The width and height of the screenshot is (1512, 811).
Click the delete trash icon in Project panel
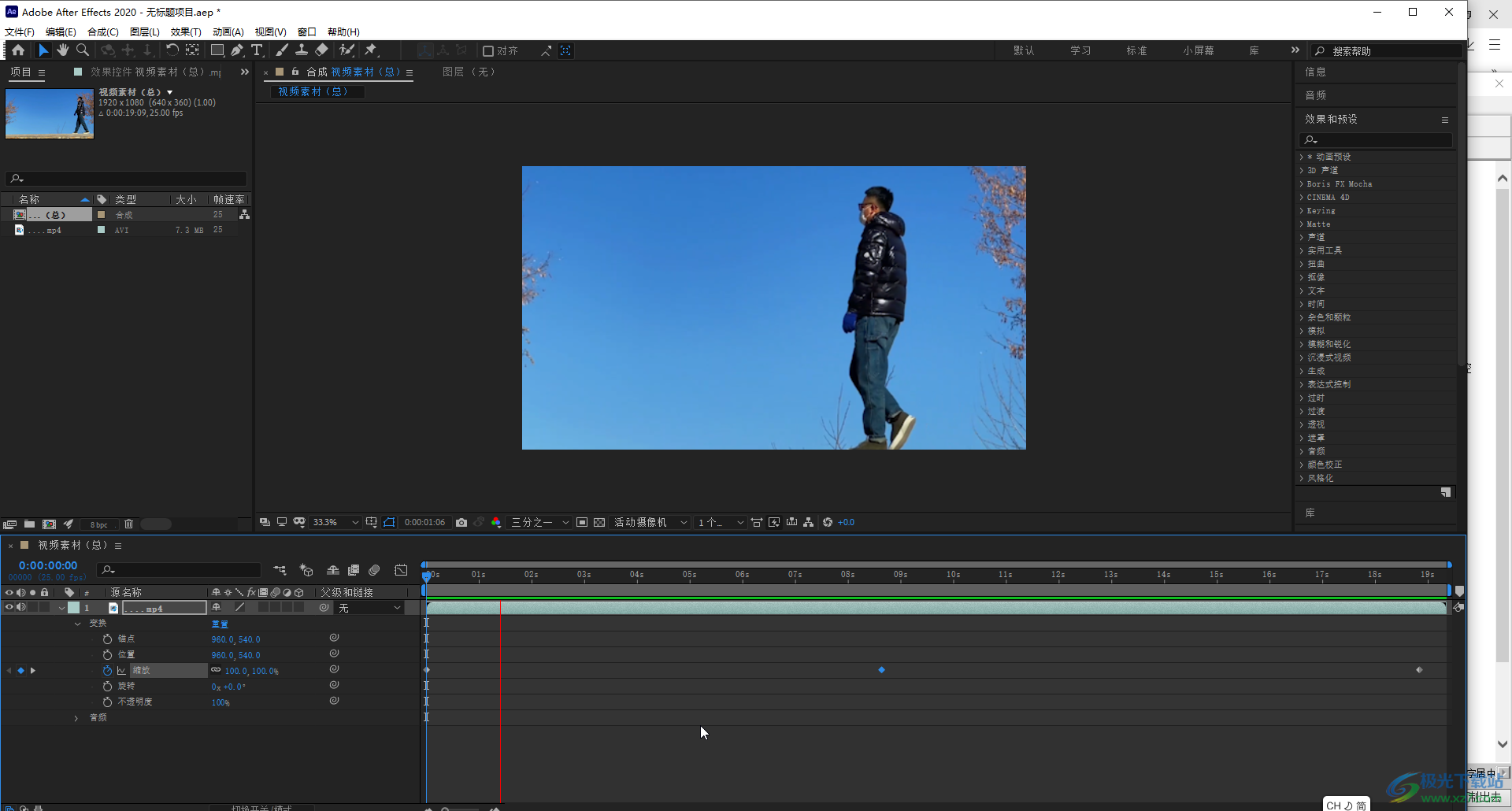pyautogui.click(x=129, y=524)
